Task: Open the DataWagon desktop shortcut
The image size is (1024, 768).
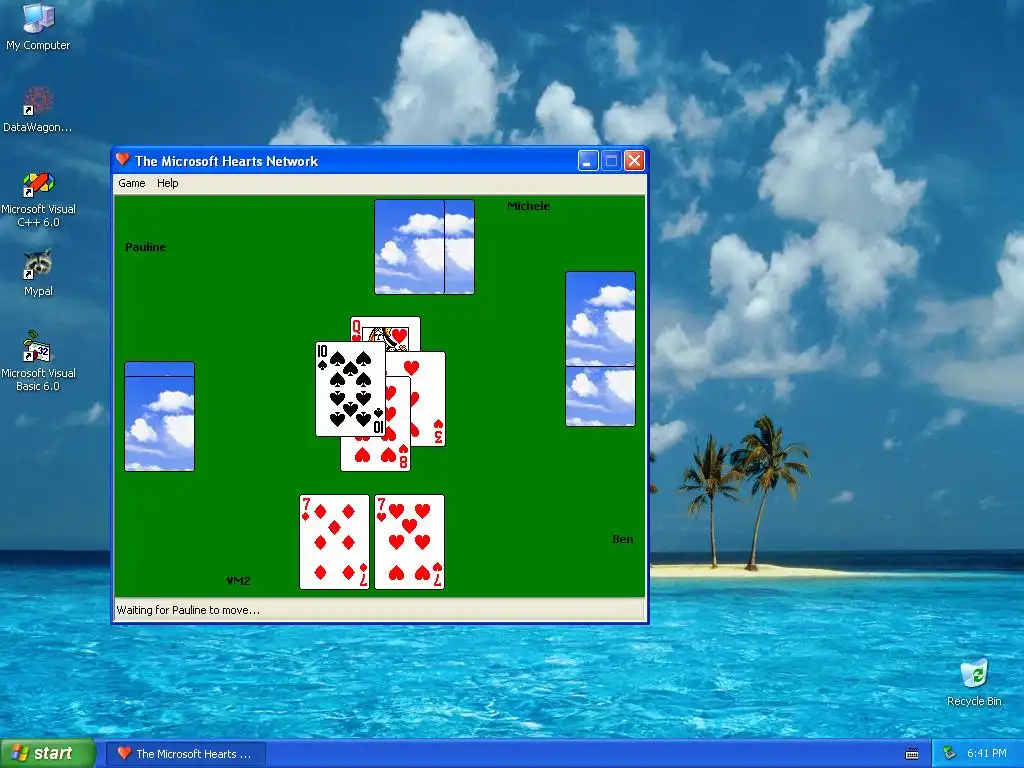Action: click(38, 110)
